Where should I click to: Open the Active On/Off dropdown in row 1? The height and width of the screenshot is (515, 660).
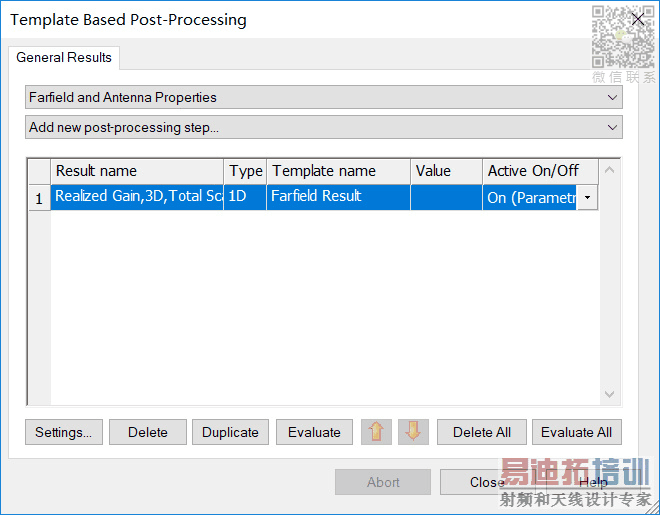coord(587,197)
